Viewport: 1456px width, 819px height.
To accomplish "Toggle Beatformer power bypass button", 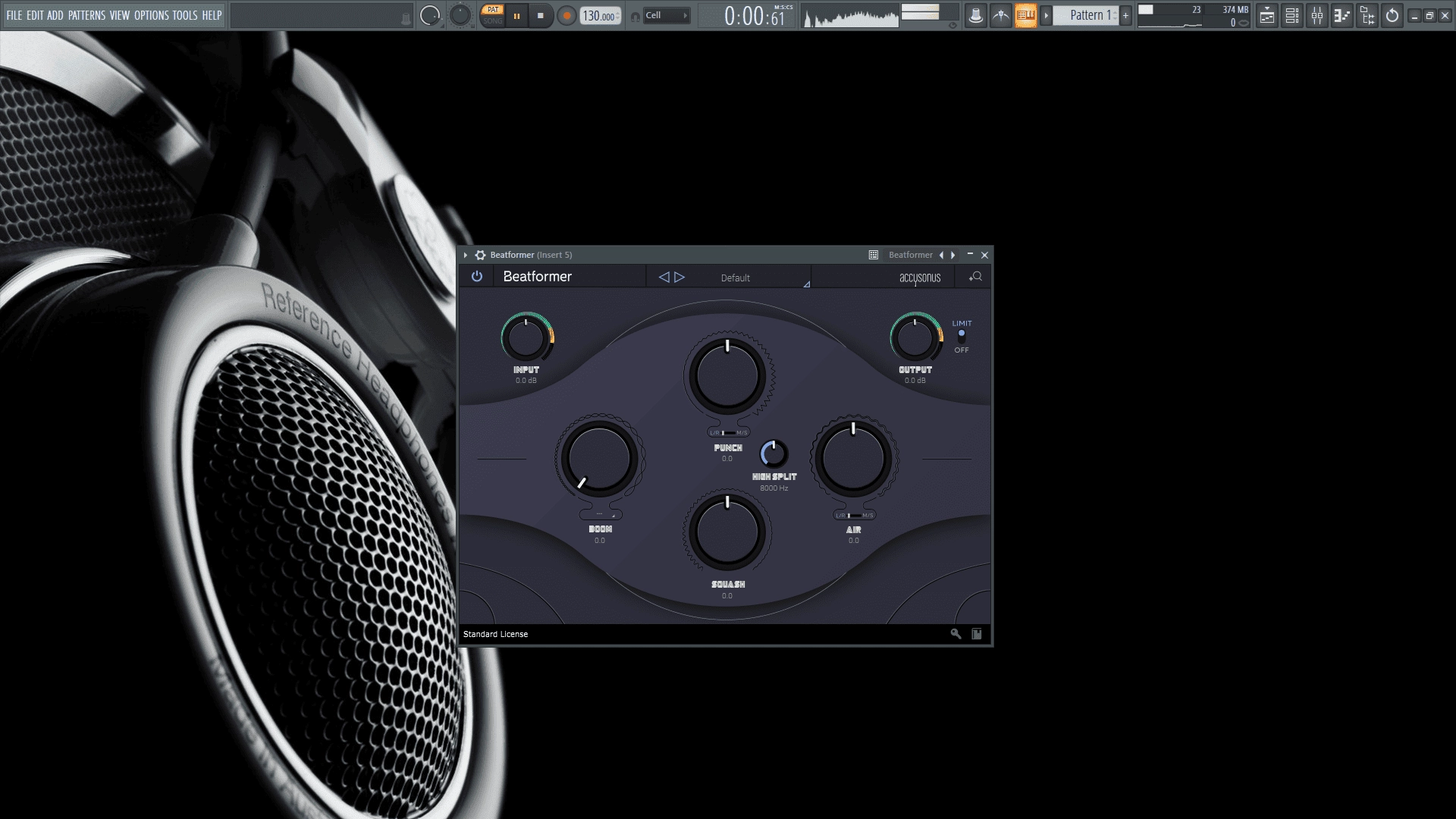I will pyautogui.click(x=477, y=277).
